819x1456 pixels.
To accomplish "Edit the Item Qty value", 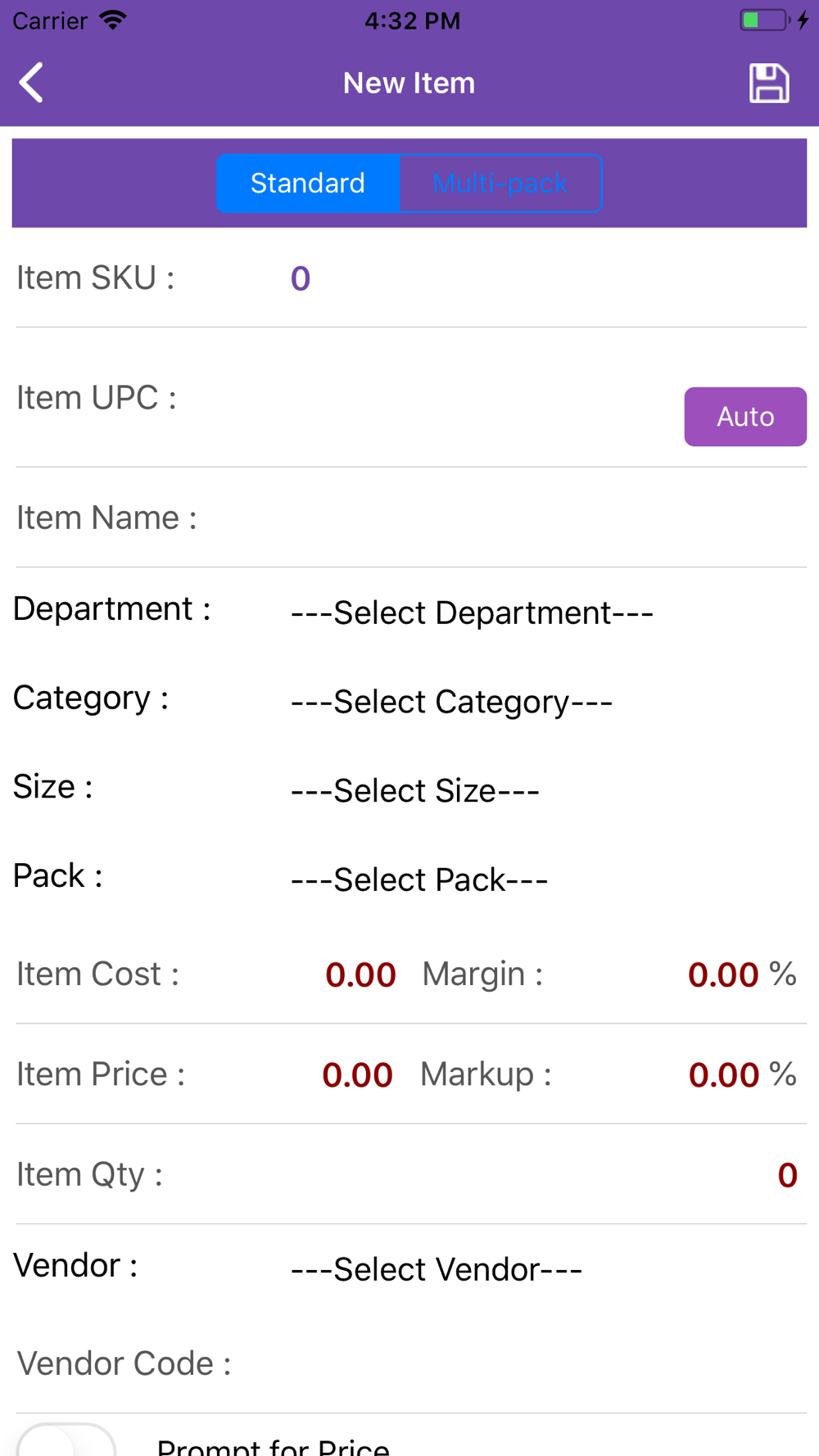I will 787,1175.
